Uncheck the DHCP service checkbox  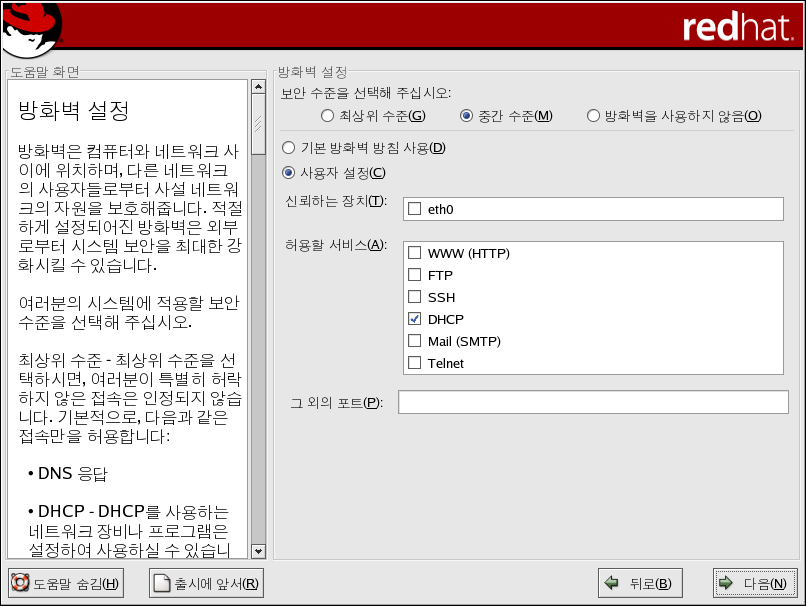coord(414,319)
